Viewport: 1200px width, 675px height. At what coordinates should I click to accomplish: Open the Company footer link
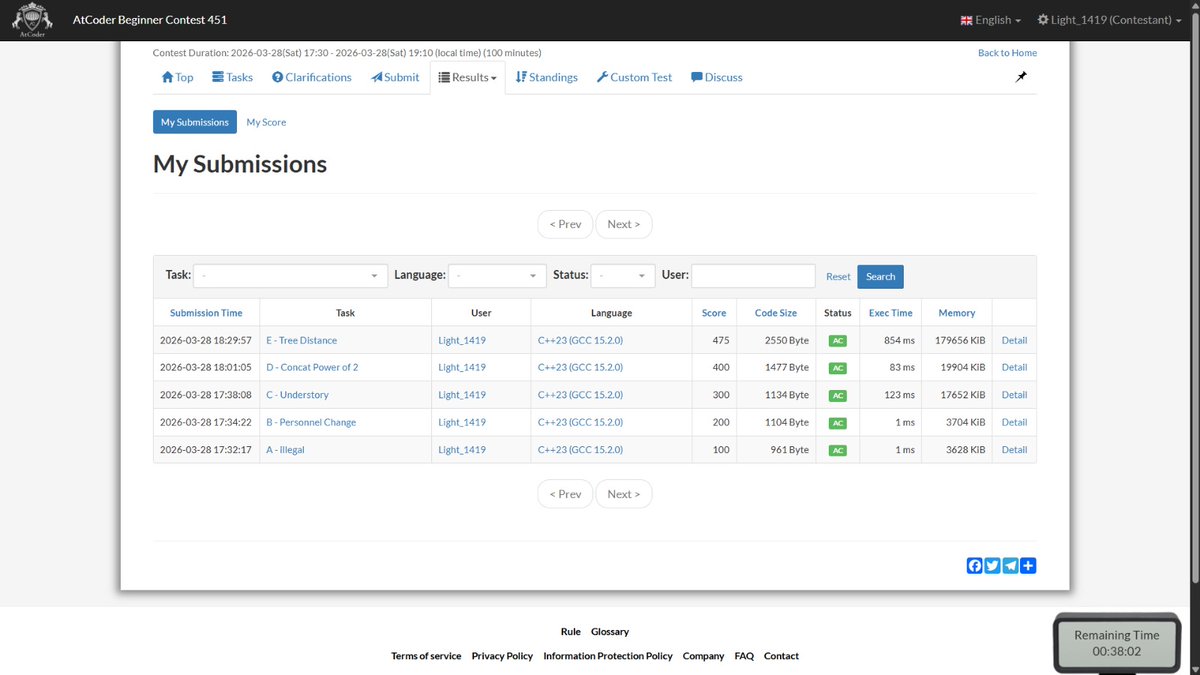(703, 656)
